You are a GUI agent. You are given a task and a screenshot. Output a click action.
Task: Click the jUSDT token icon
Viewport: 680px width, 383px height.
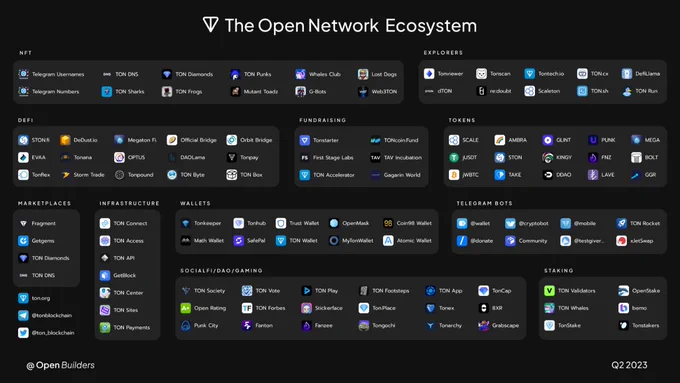[x=454, y=157]
